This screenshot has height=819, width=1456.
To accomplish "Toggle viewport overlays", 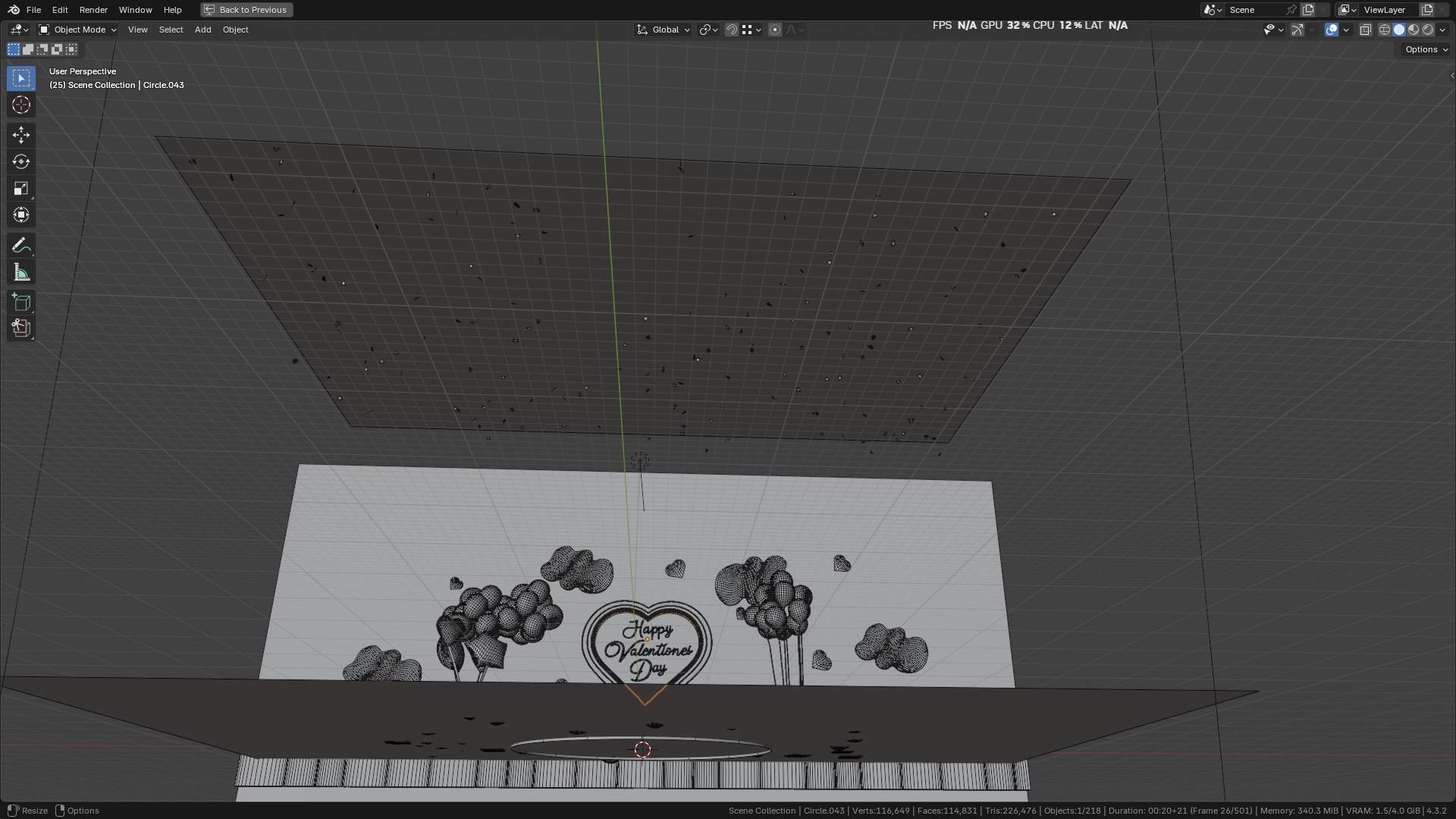I will pos(1332,30).
